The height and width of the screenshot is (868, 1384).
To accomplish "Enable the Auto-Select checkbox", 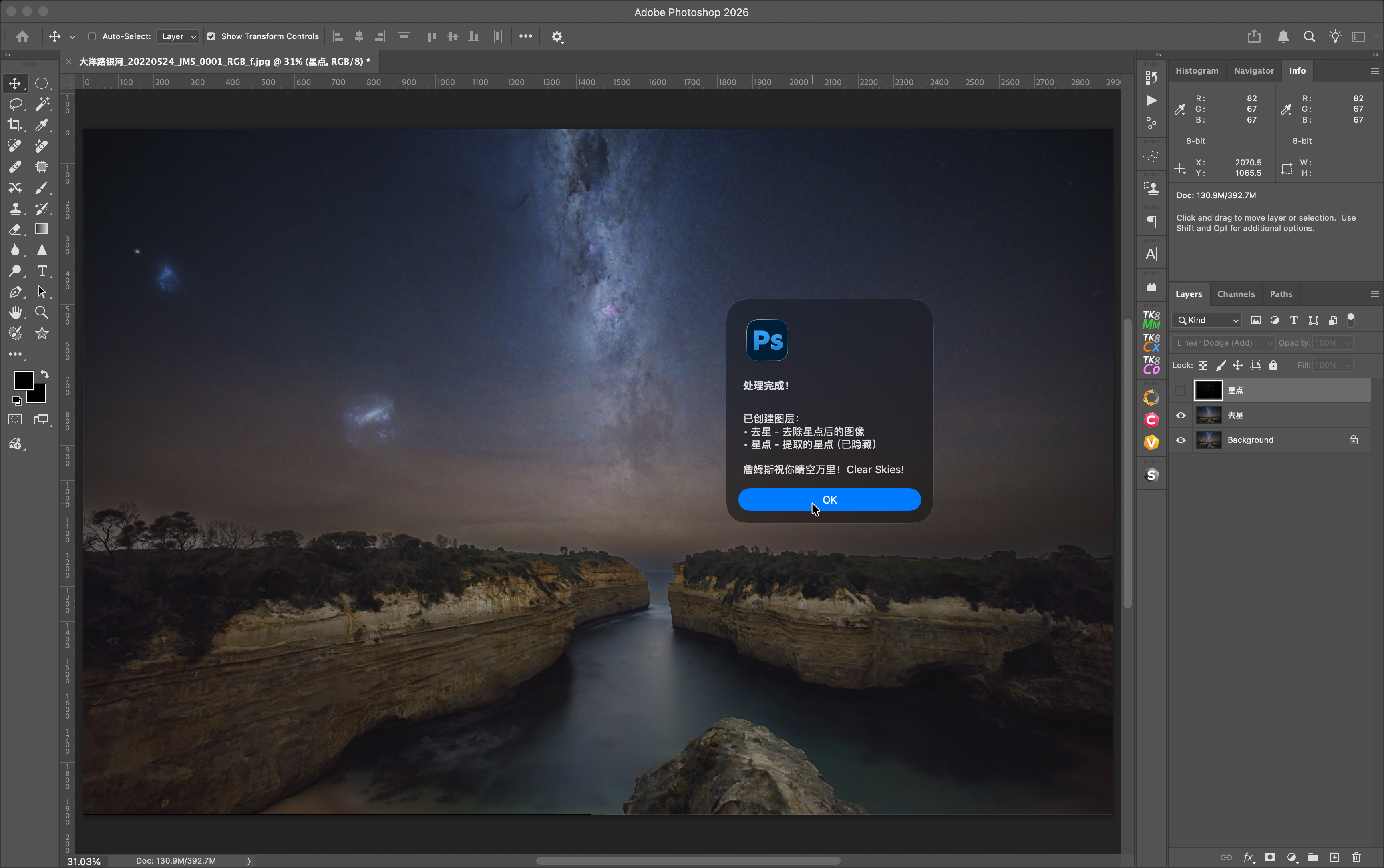I will [x=92, y=36].
